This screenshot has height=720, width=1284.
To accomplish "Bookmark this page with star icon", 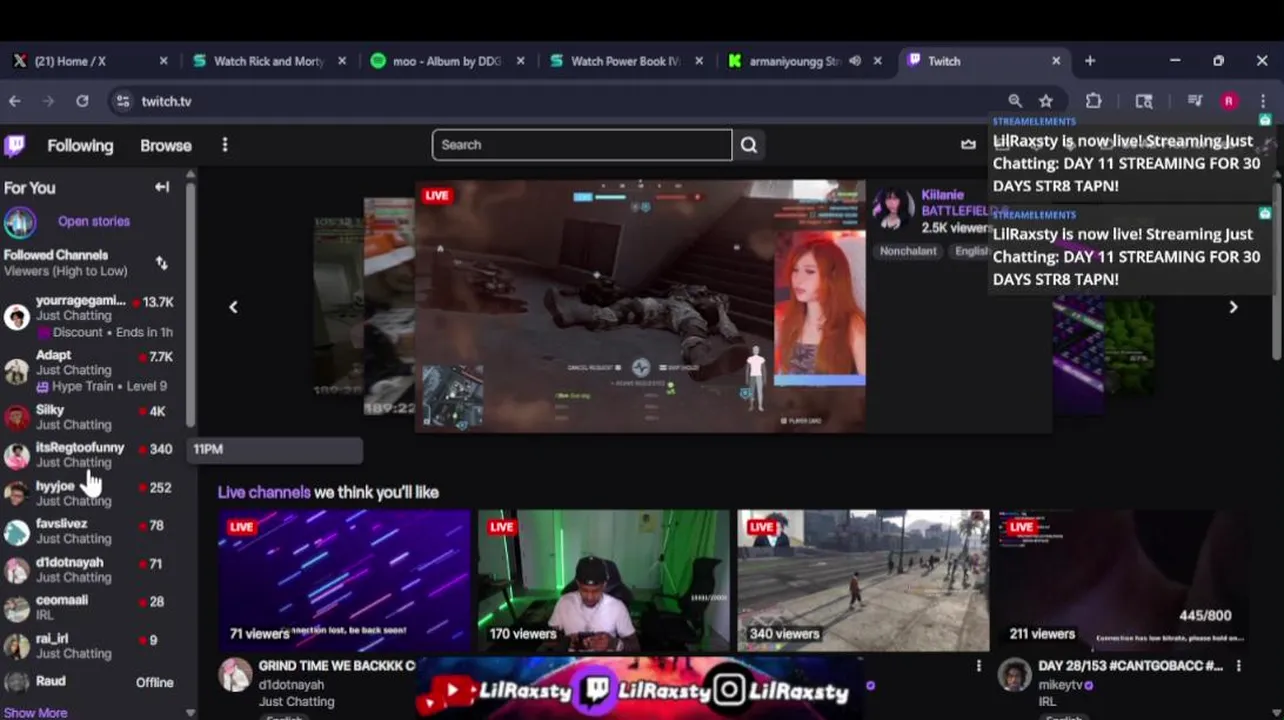I will pos(1046,101).
